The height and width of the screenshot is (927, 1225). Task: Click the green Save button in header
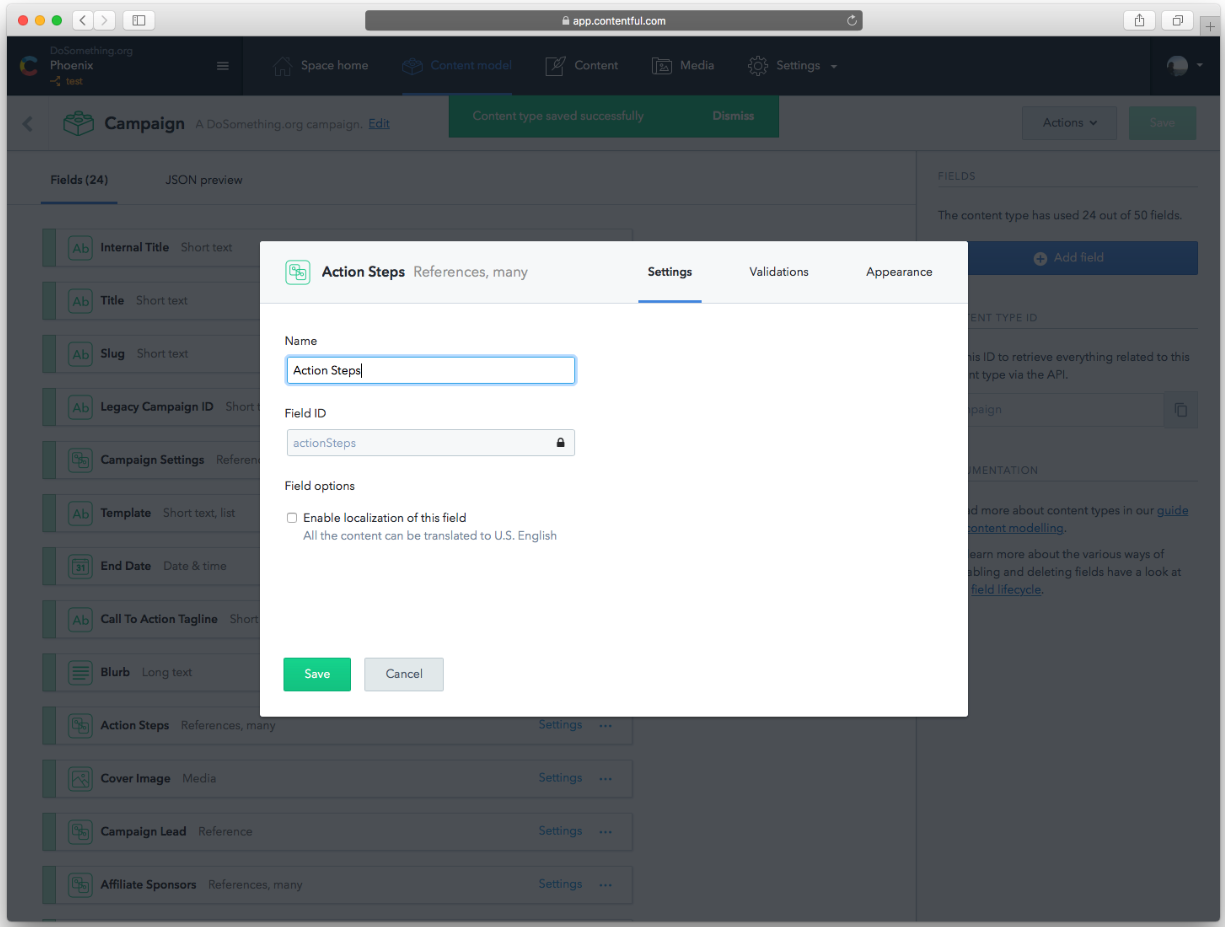click(x=1162, y=123)
